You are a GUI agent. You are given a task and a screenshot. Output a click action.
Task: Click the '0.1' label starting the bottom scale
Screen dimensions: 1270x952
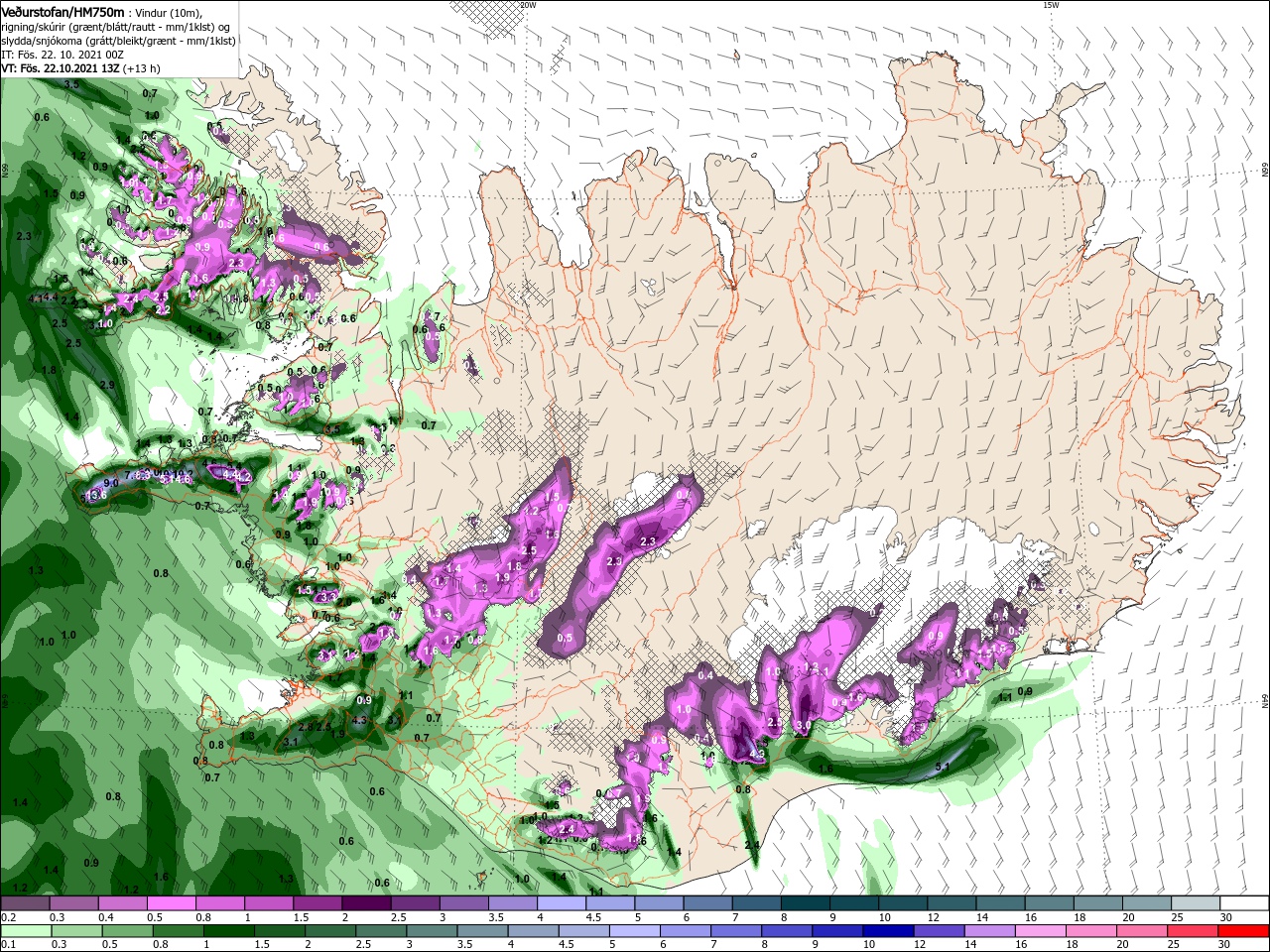pos(8,945)
